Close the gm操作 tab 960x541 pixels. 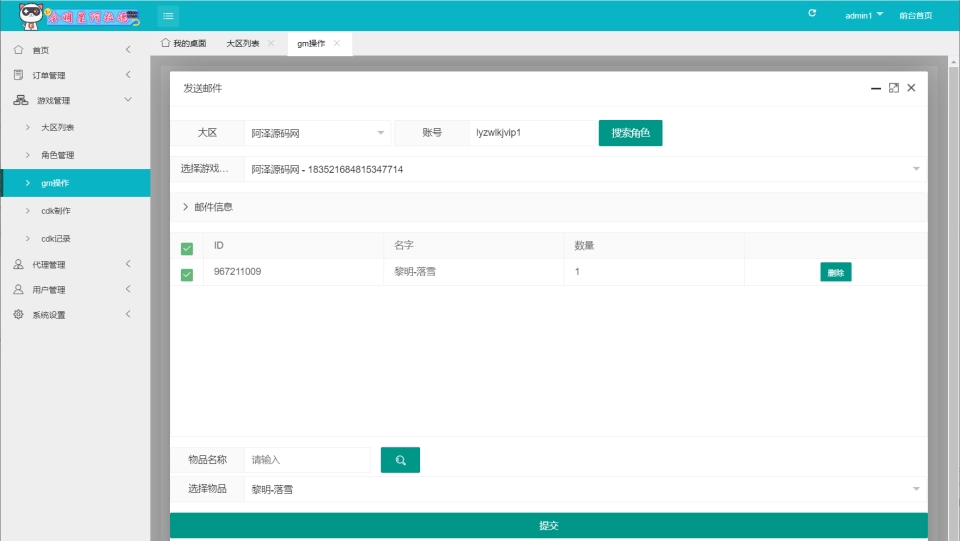pyautogui.click(x=337, y=43)
